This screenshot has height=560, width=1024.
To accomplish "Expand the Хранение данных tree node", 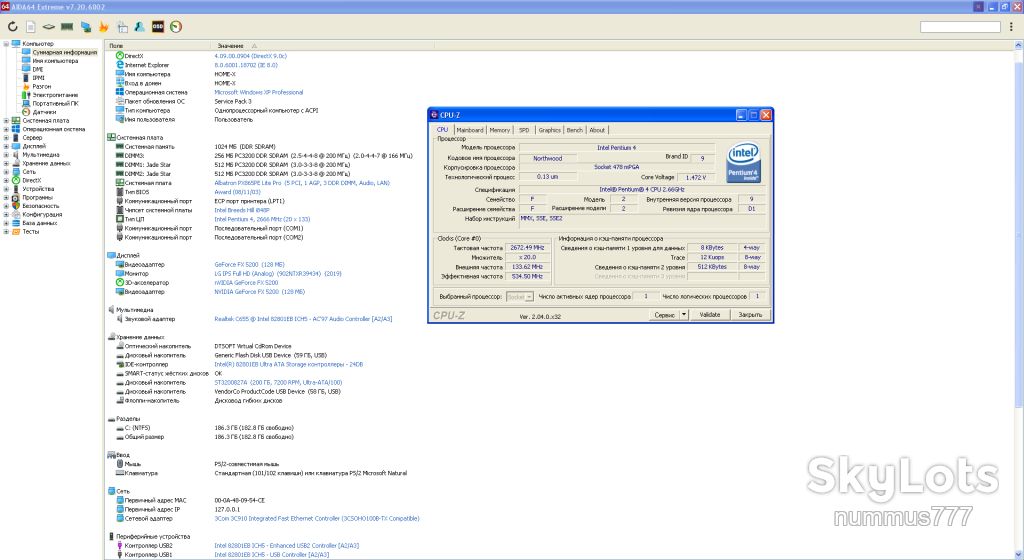I will pyautogui.click(x=6, y=163).
